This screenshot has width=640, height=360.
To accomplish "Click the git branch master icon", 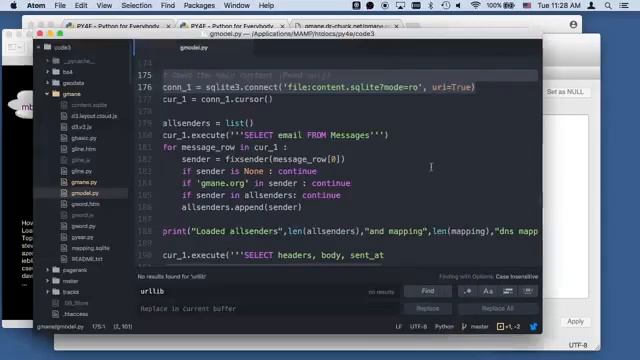I will click(x=464, y=327).
